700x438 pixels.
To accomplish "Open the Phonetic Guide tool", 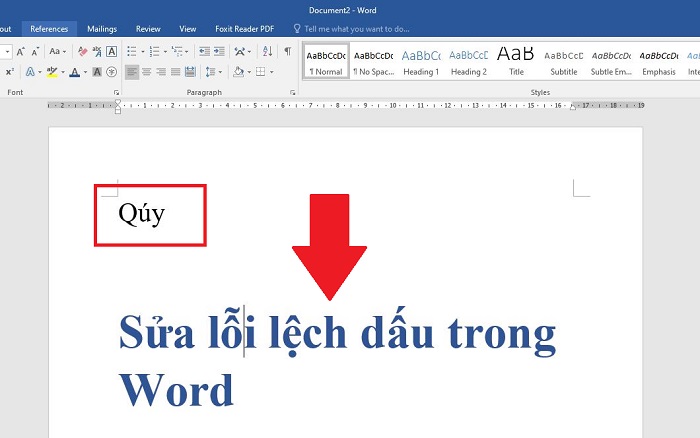I will pos(97,51).
